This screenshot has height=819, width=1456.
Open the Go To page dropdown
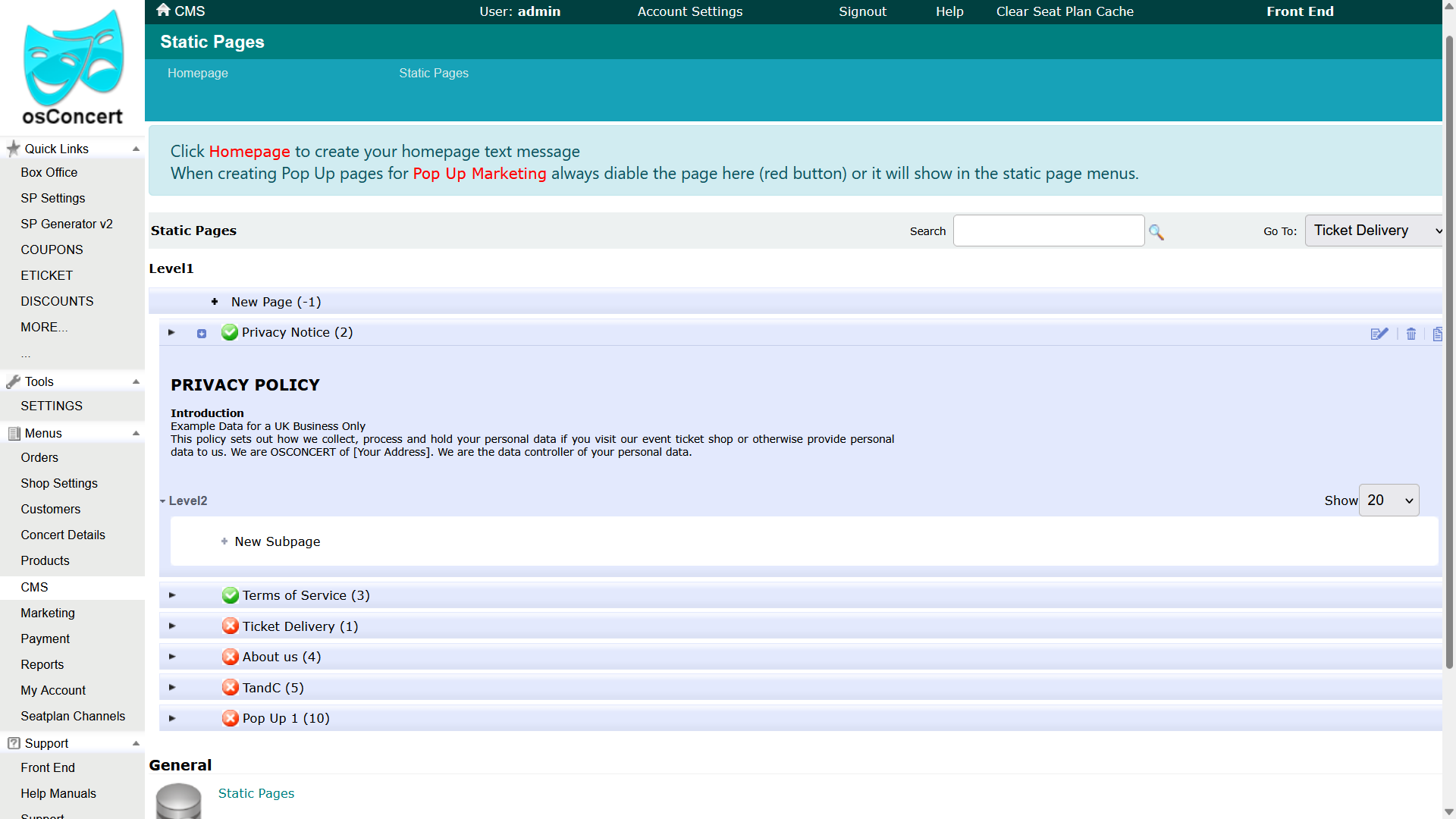(1373, 231)
